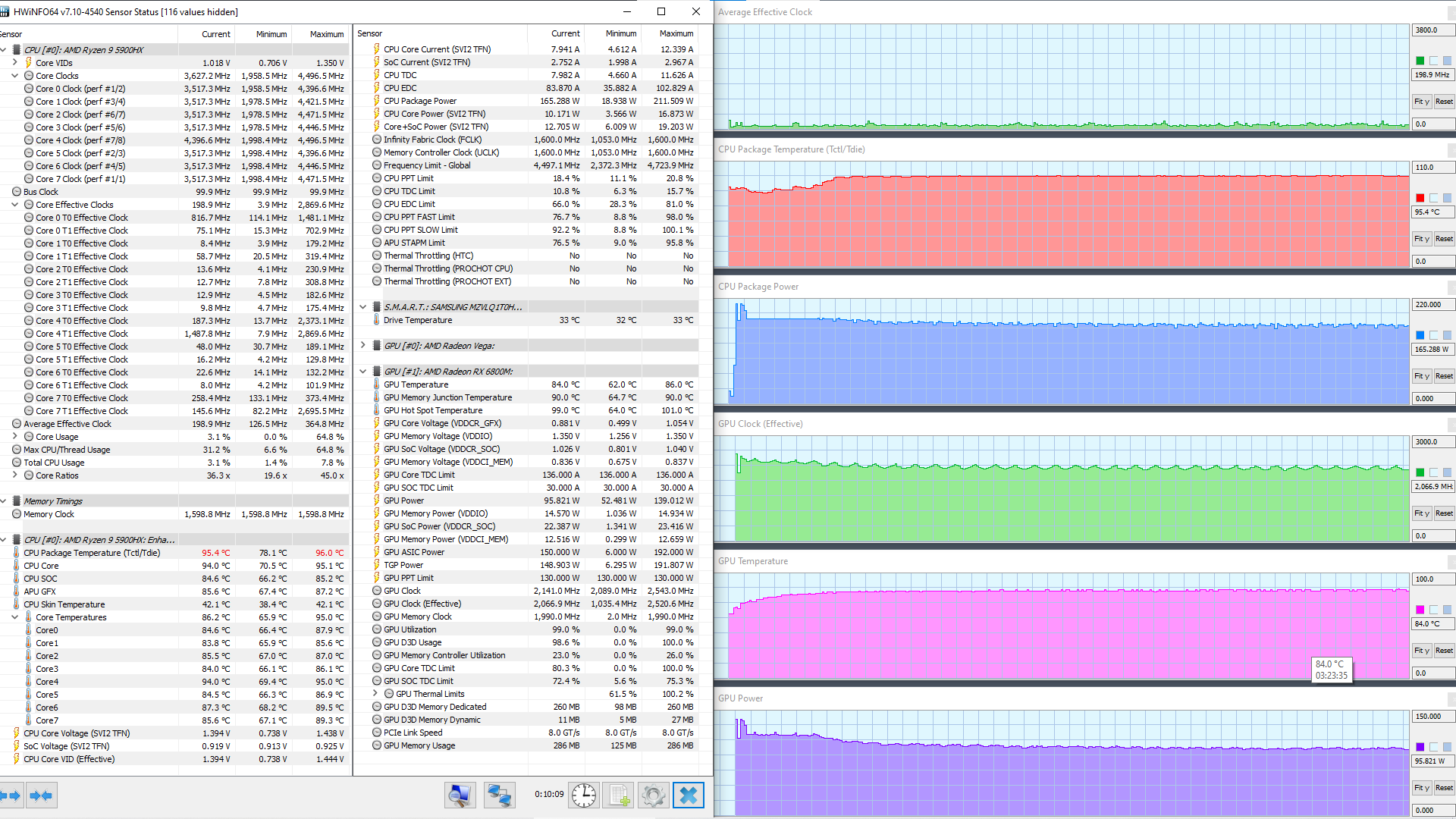Click the expand right double-arrow icon
This screenshot has height=819, width=1456.
pos(11,795)
